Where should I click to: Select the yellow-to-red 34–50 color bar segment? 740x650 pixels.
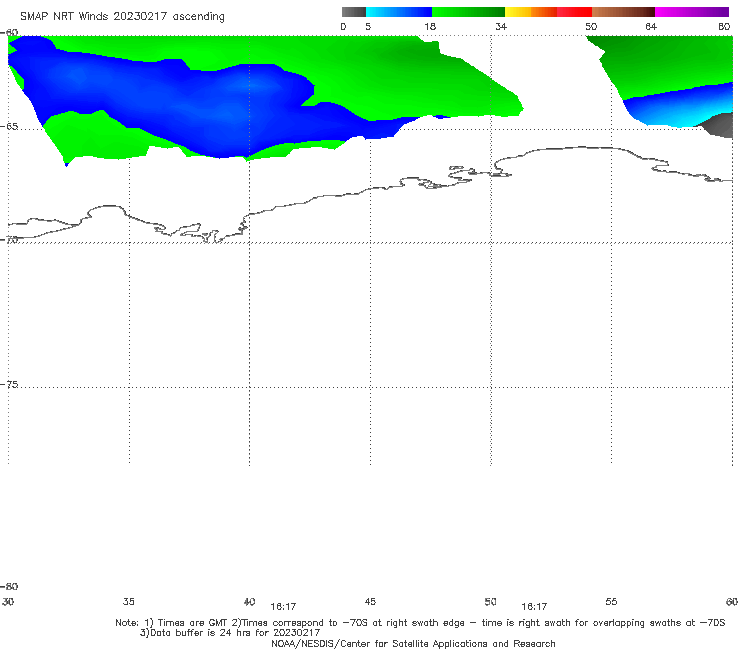click(548, 12)
